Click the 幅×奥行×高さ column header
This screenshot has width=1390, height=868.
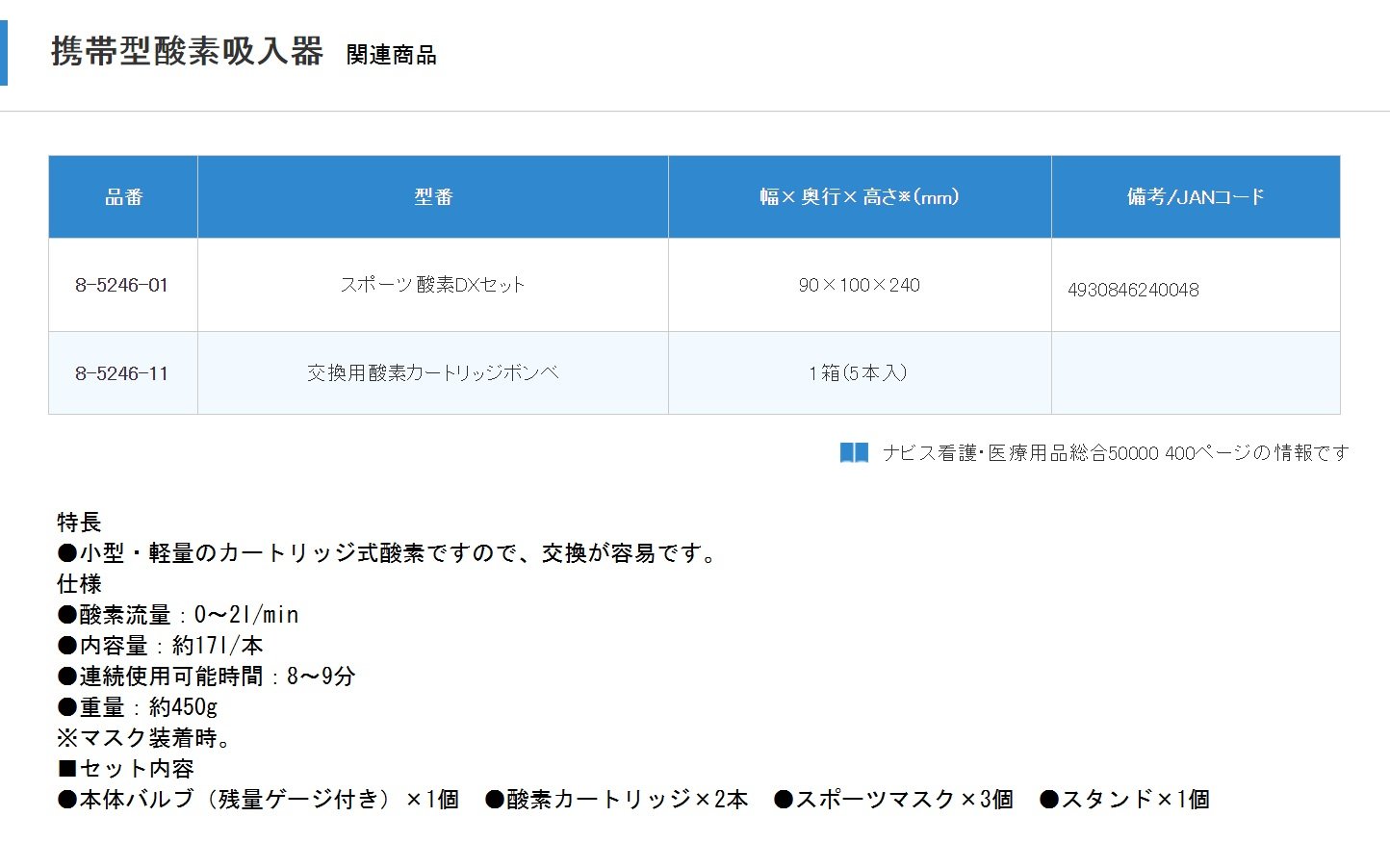[x=860, y=197]
